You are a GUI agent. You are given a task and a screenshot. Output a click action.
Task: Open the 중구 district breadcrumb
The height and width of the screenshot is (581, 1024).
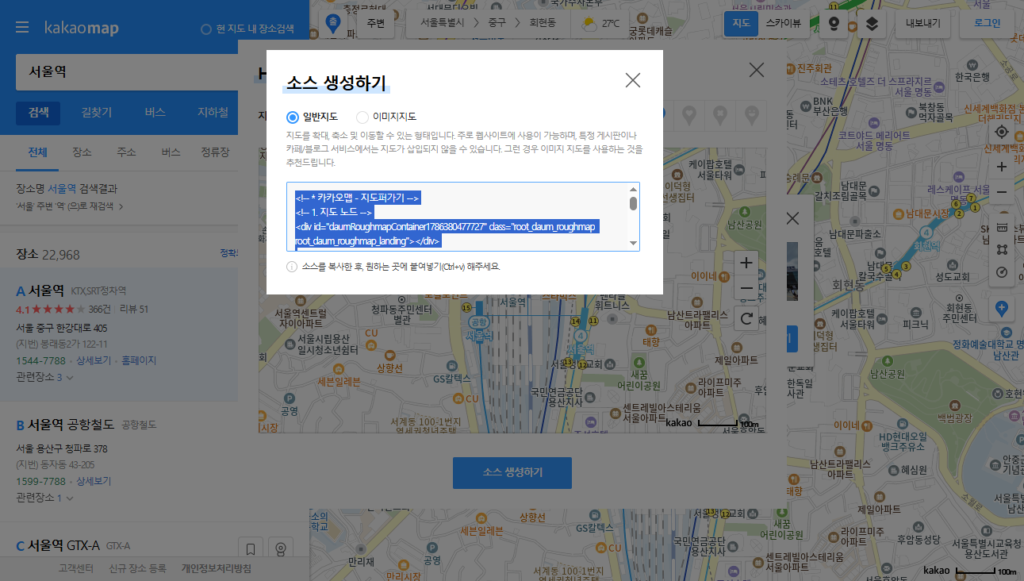tap(497, 23)
